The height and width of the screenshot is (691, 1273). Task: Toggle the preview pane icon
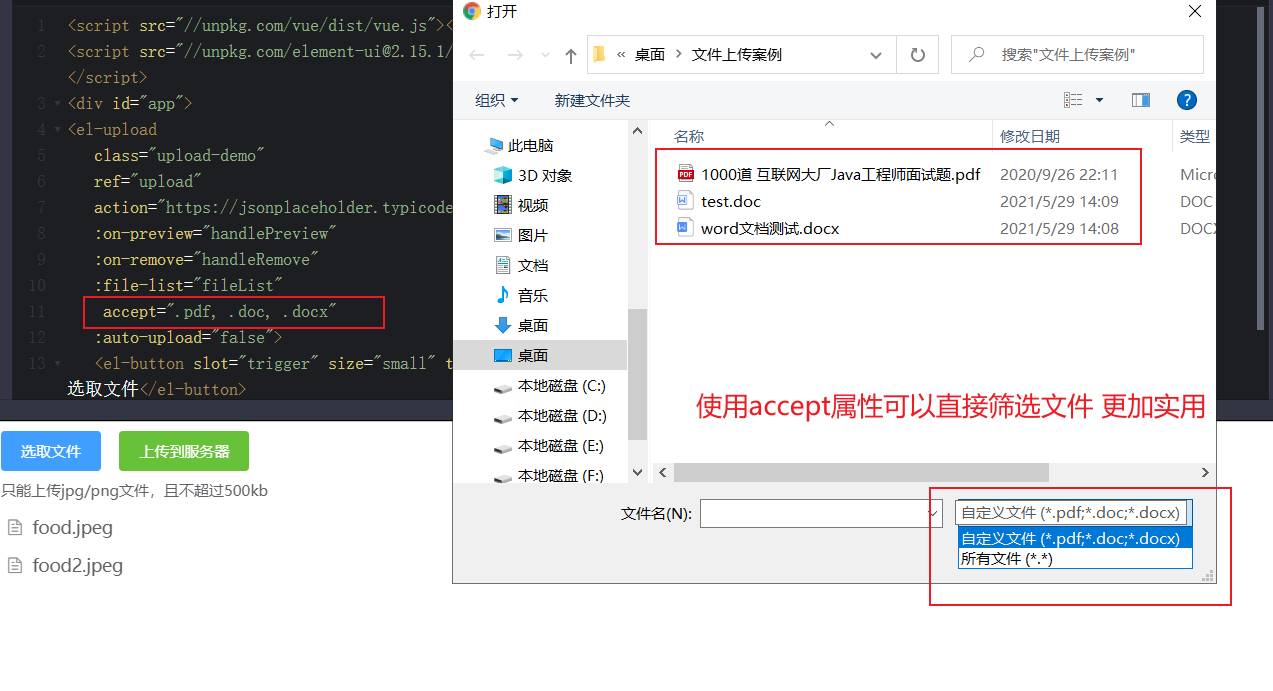tap(1141, 100)
